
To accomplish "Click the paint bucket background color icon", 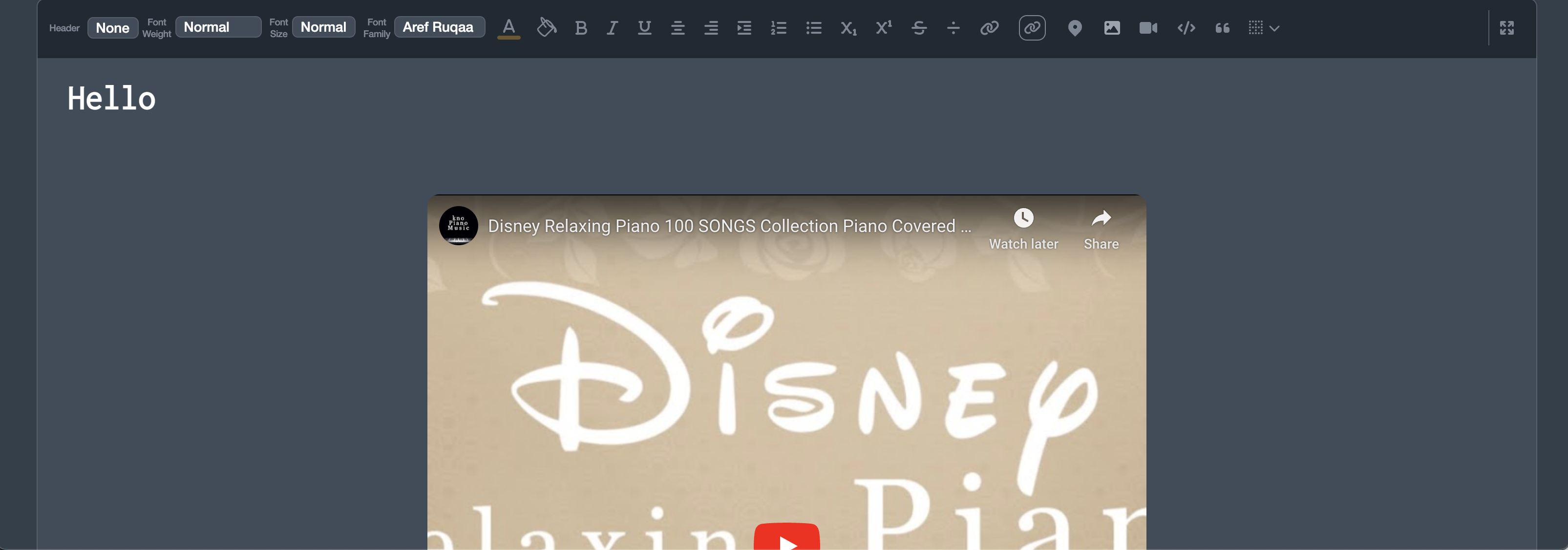I will [x=546, y=28].
